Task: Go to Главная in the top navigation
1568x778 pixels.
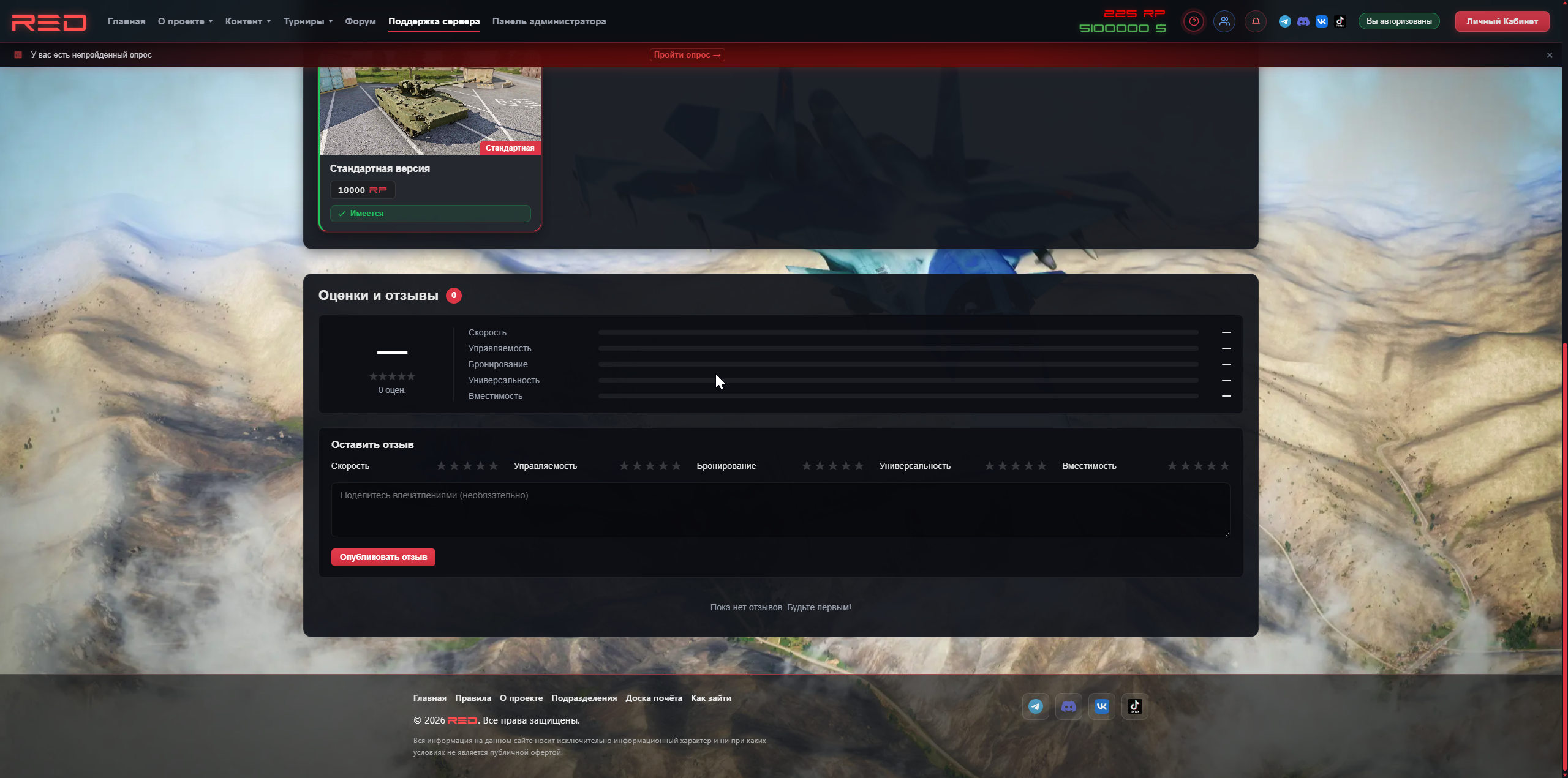Action: 127,21
